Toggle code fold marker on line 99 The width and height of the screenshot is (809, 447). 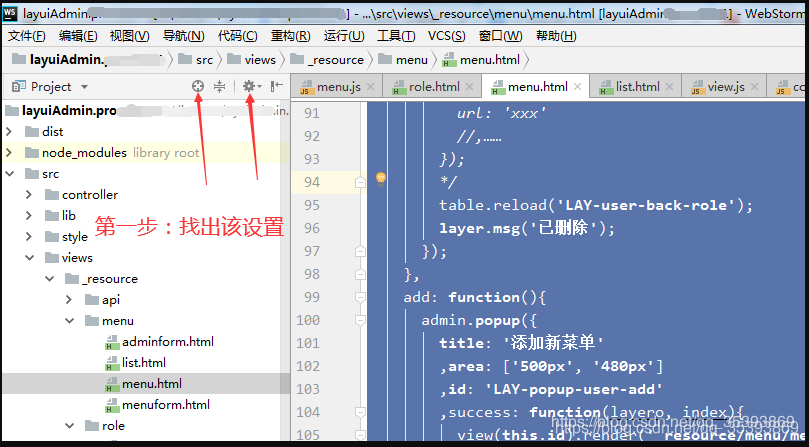pyautogui.click(x=360, y=297)
